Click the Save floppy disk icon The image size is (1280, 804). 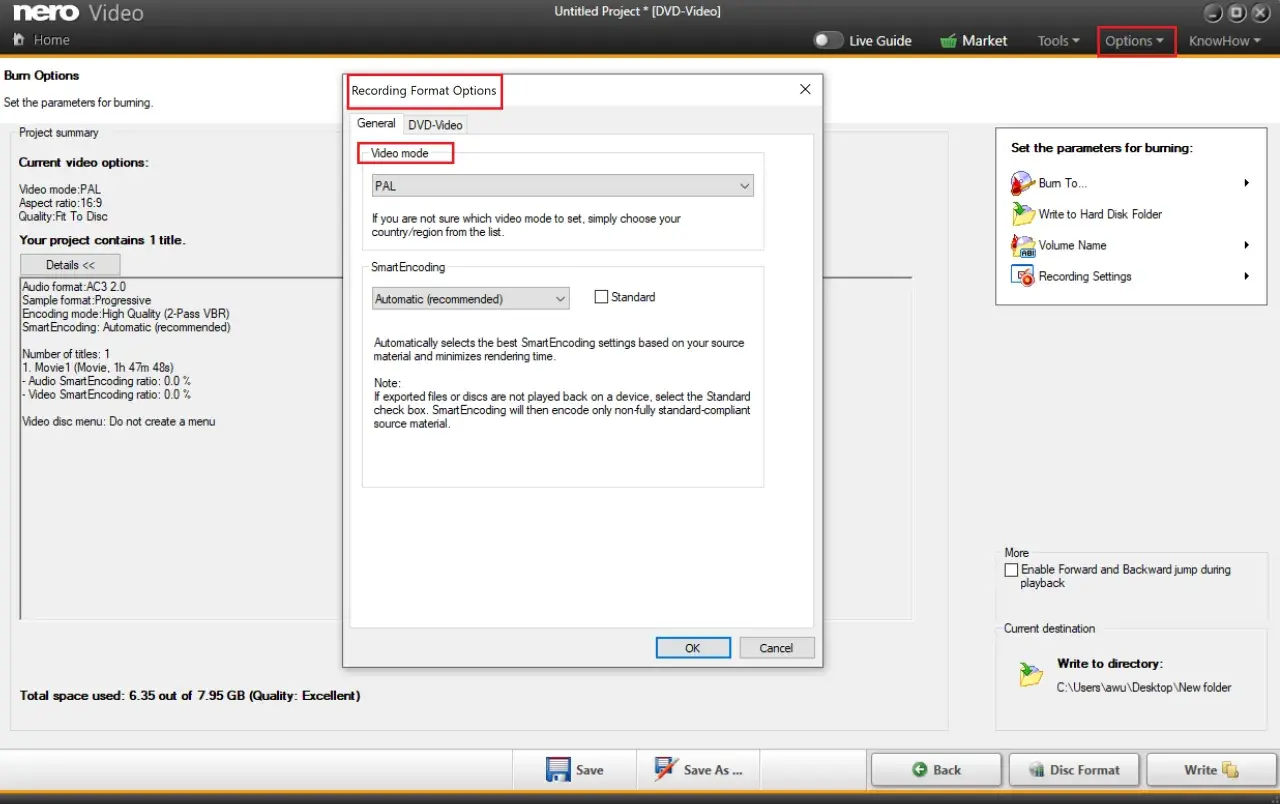tap(558, 770)
